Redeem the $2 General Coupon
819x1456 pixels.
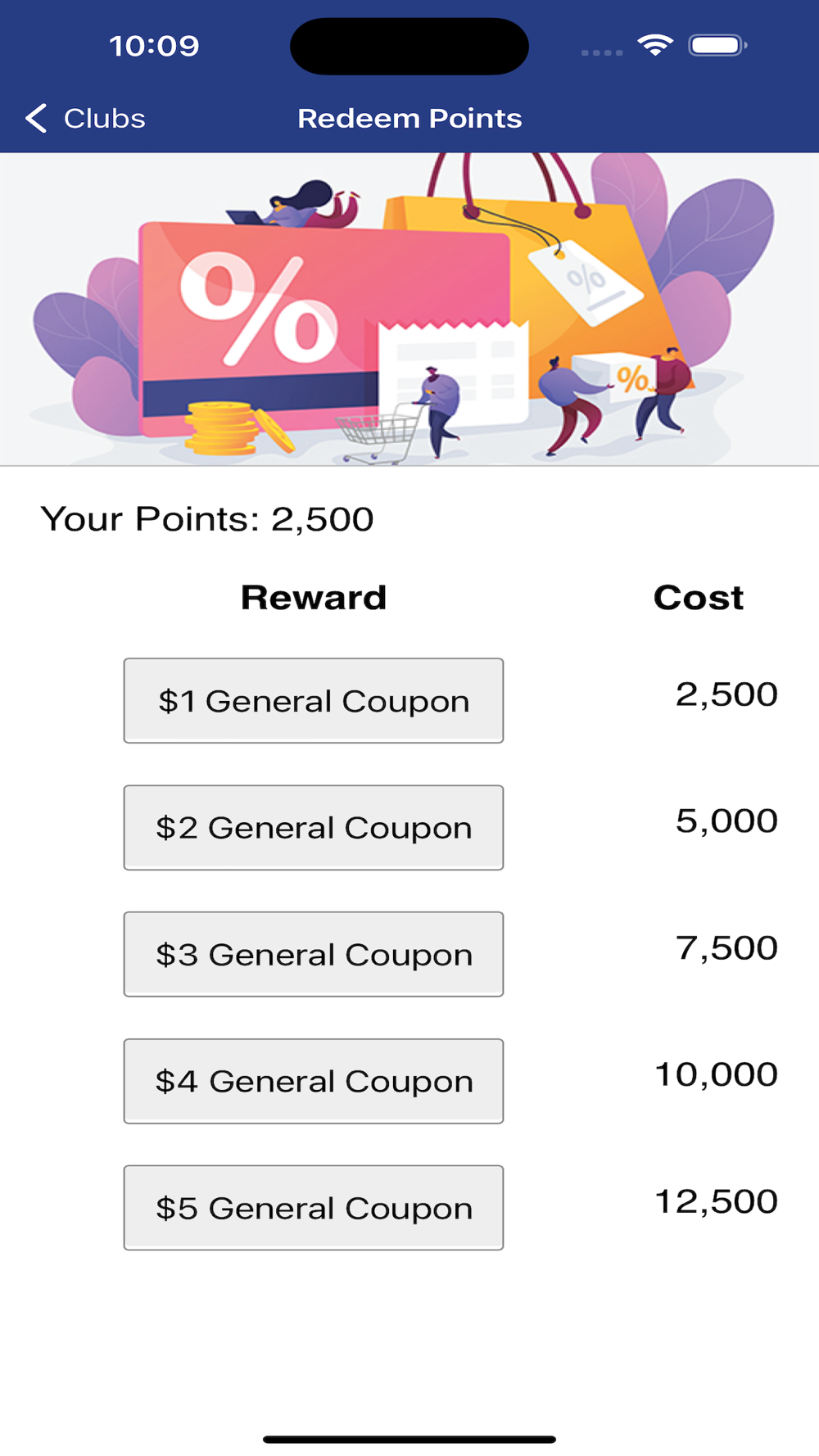(x=314, y=828)
